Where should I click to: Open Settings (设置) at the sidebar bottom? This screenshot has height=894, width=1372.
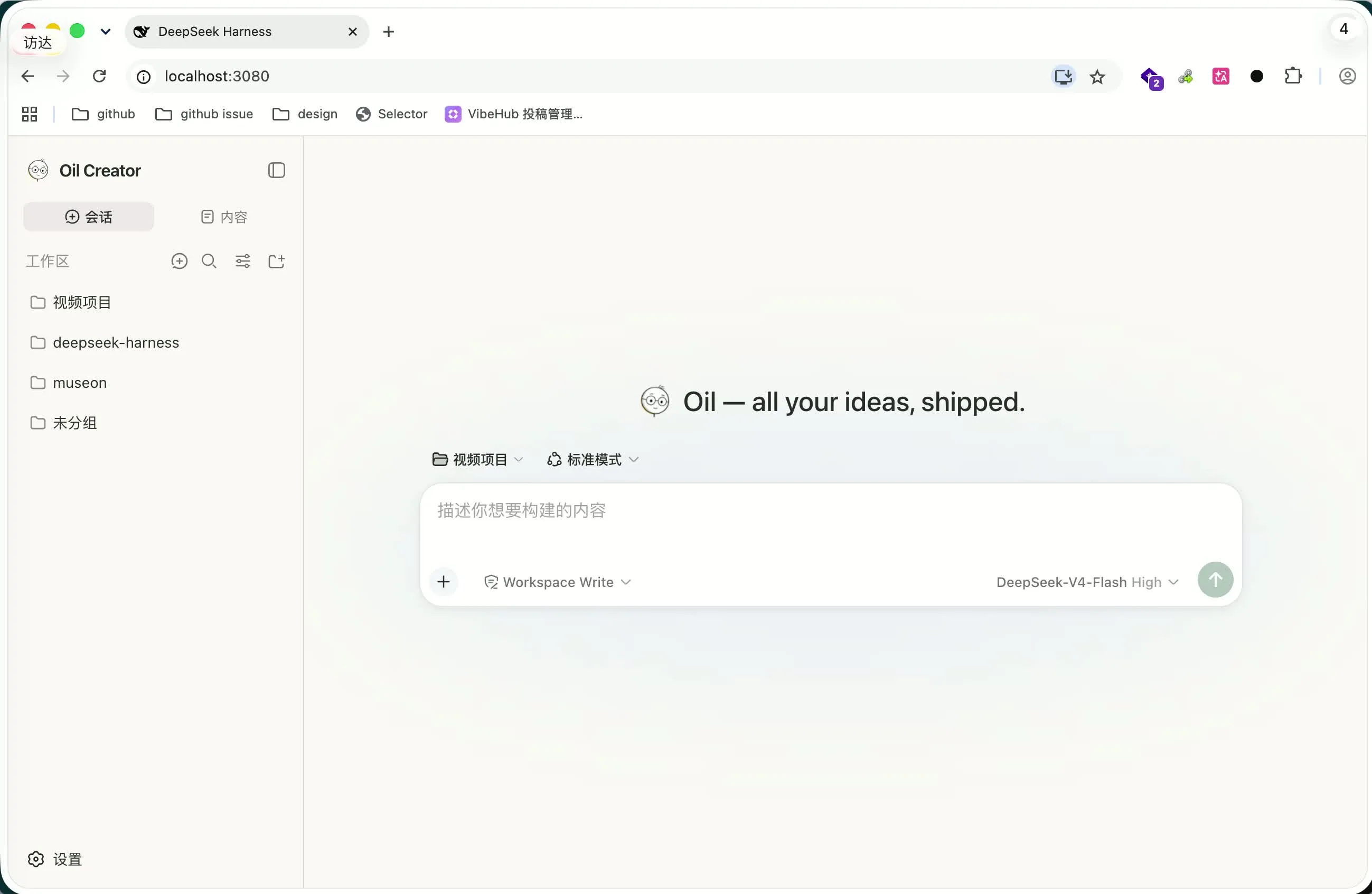coord(55,859)
